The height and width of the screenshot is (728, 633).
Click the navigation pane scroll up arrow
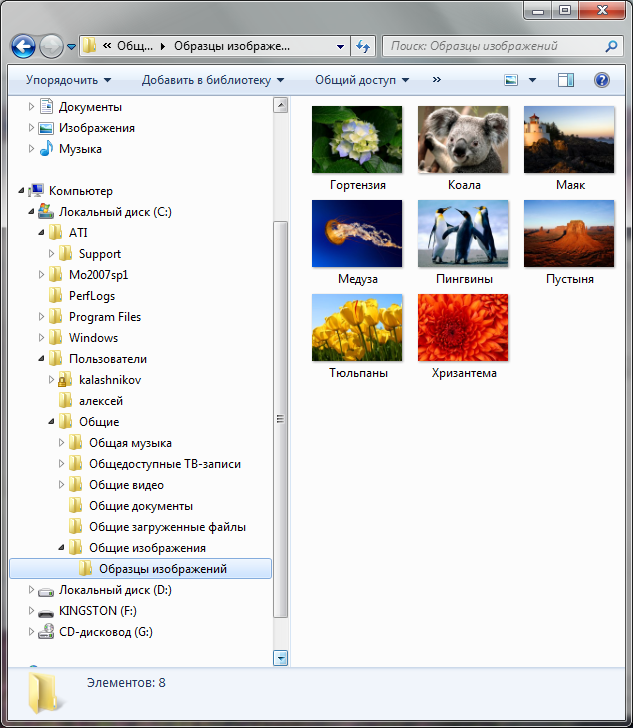point(281,105)
